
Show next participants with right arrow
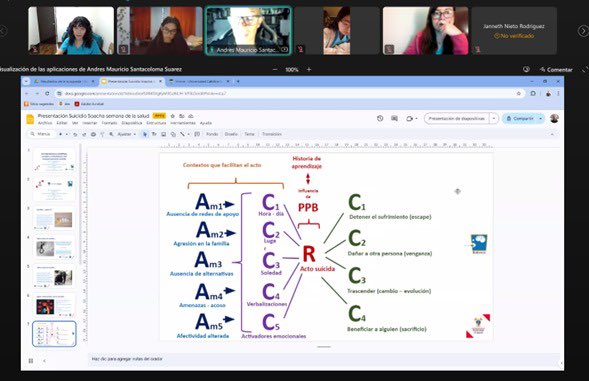point(583,31)
